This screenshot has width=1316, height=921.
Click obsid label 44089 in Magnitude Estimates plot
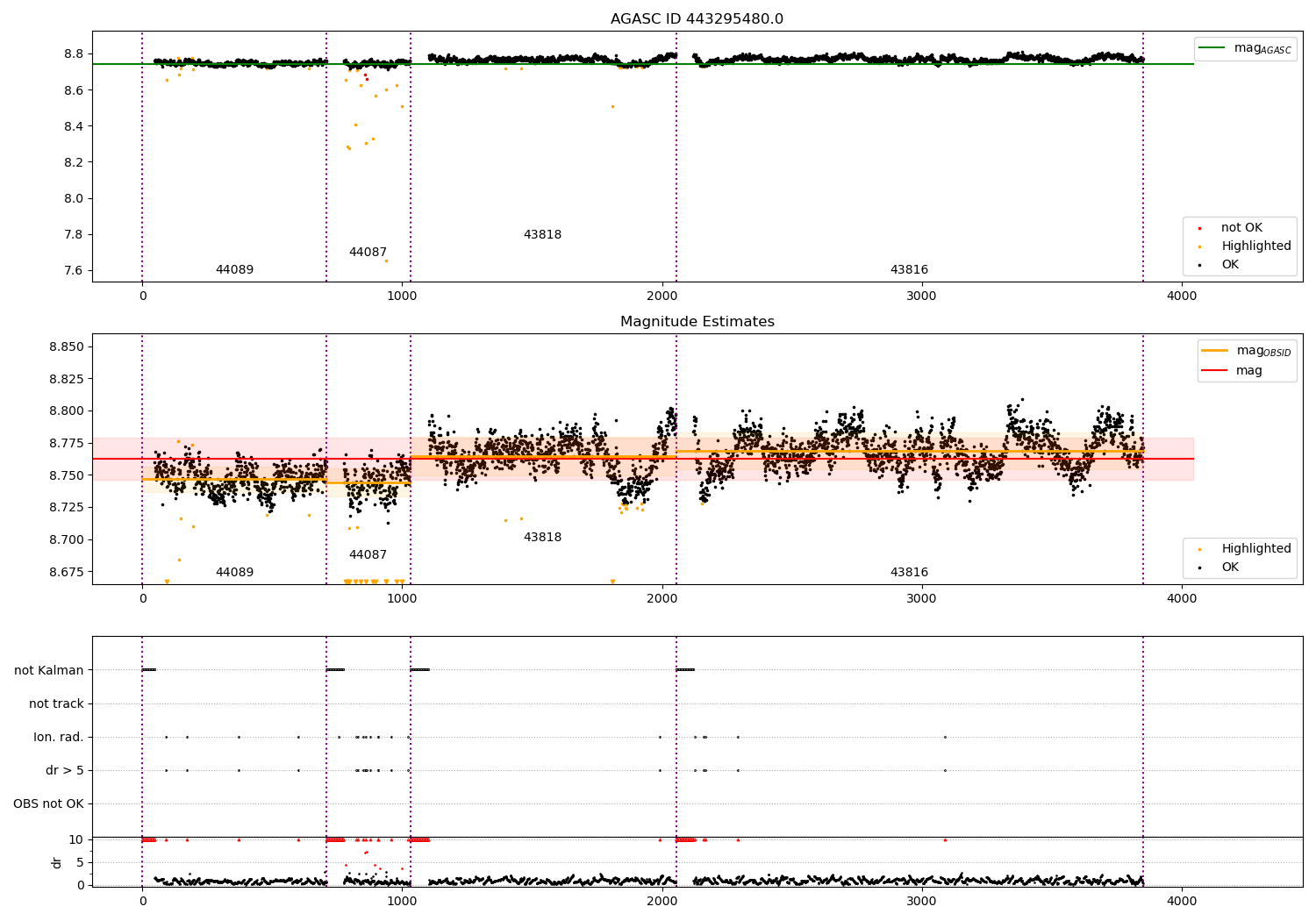tap(234, 573)
